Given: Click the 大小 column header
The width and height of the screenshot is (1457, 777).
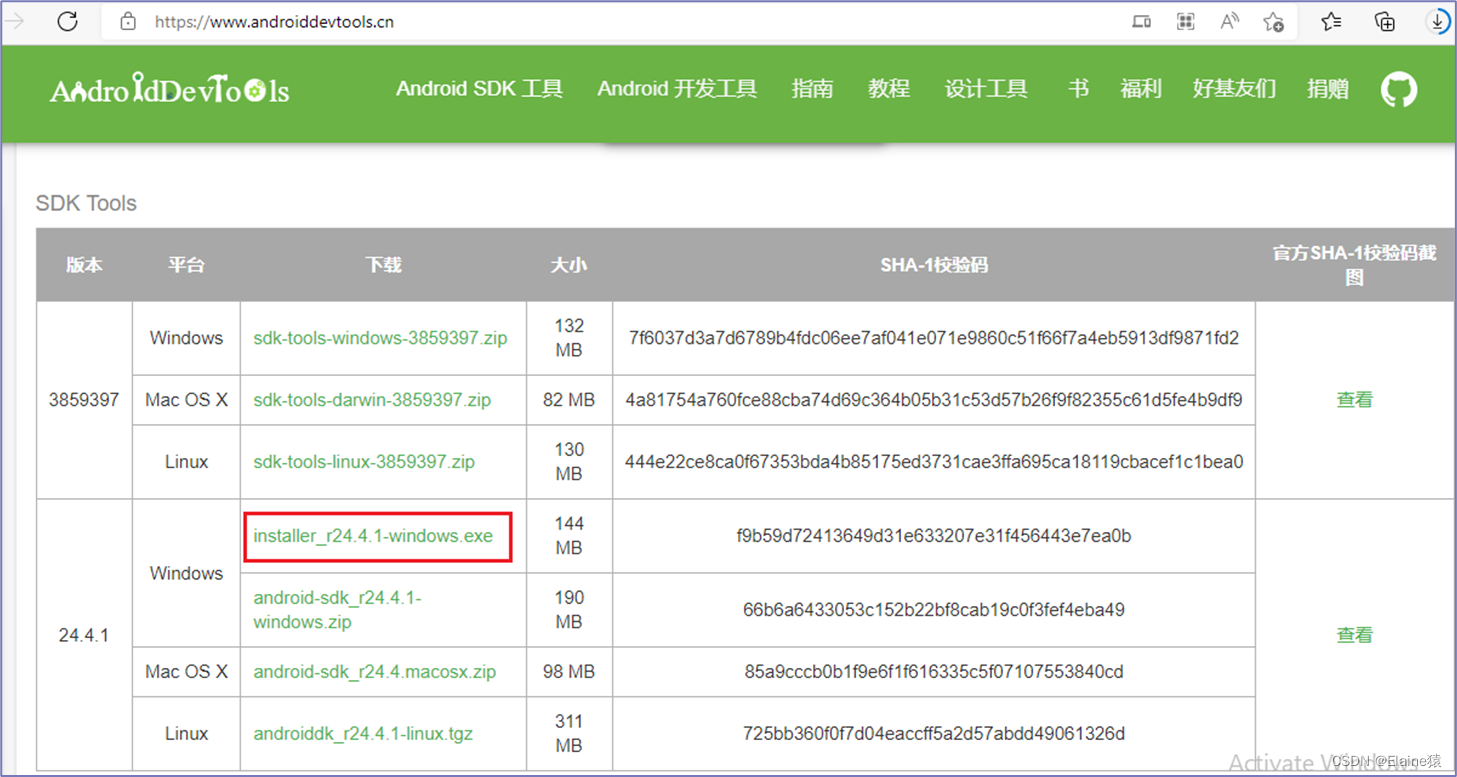Looking at the screenshot, I should (x=569, y=265).
